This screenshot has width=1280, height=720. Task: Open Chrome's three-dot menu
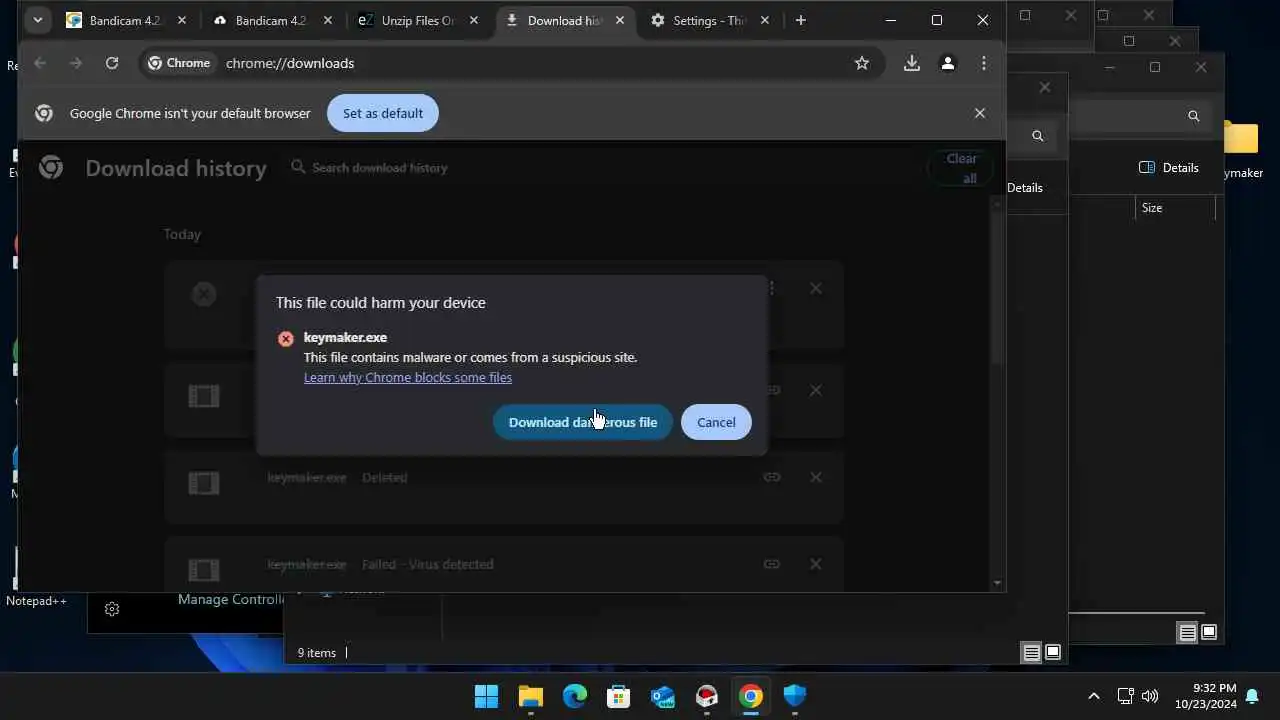(x=984, y=63)
